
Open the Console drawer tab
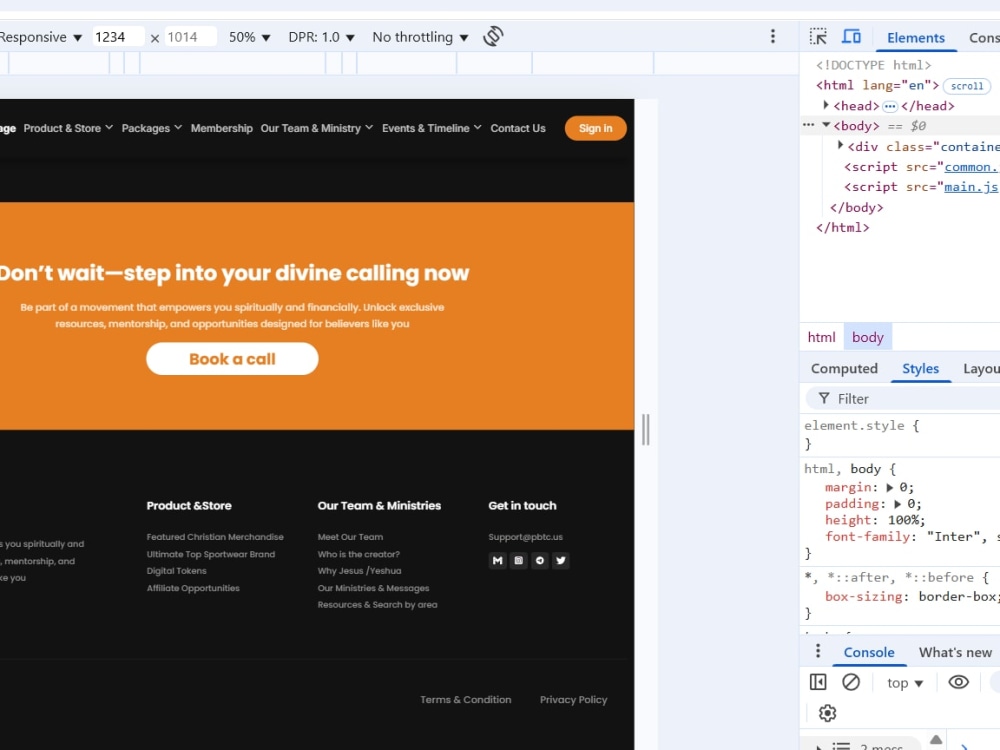coord(869,652)
